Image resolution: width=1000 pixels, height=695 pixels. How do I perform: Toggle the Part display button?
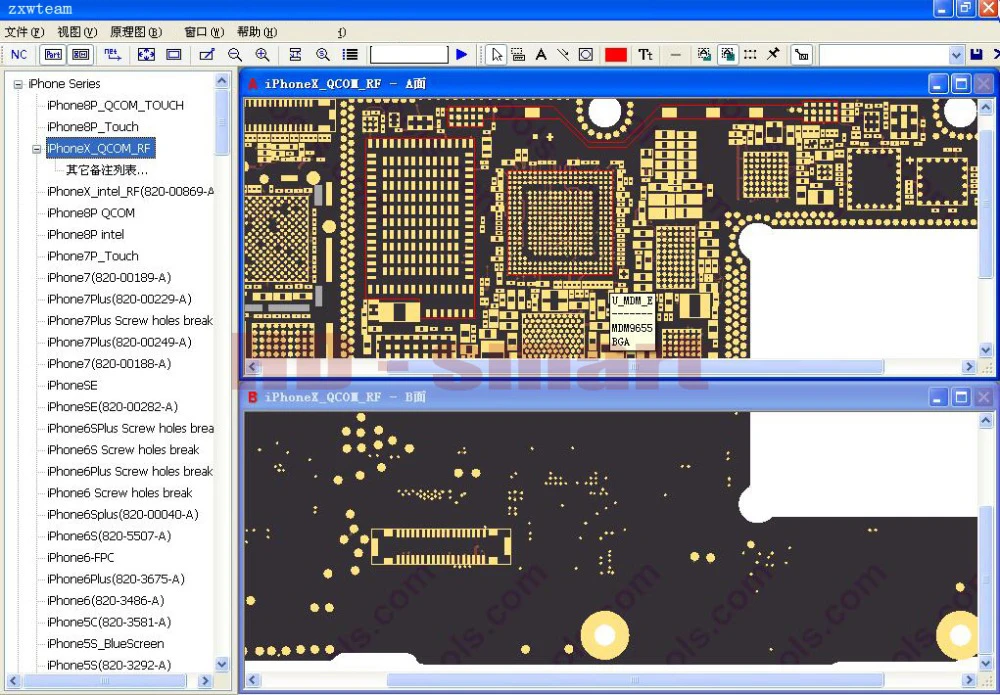53,55
